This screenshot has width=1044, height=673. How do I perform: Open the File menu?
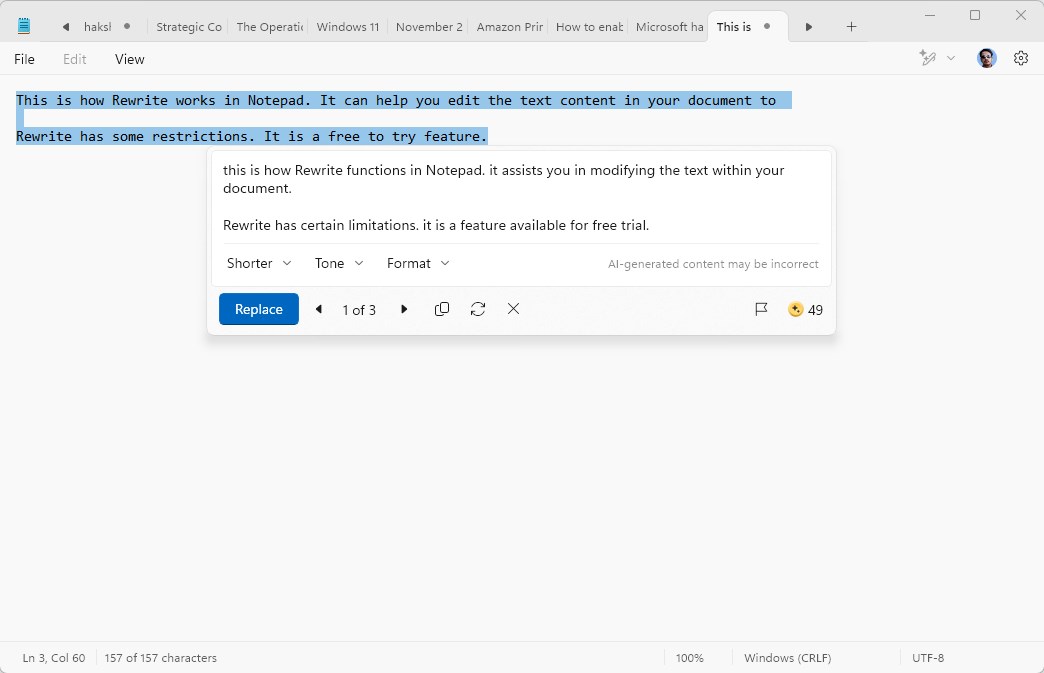coord(25,59)
